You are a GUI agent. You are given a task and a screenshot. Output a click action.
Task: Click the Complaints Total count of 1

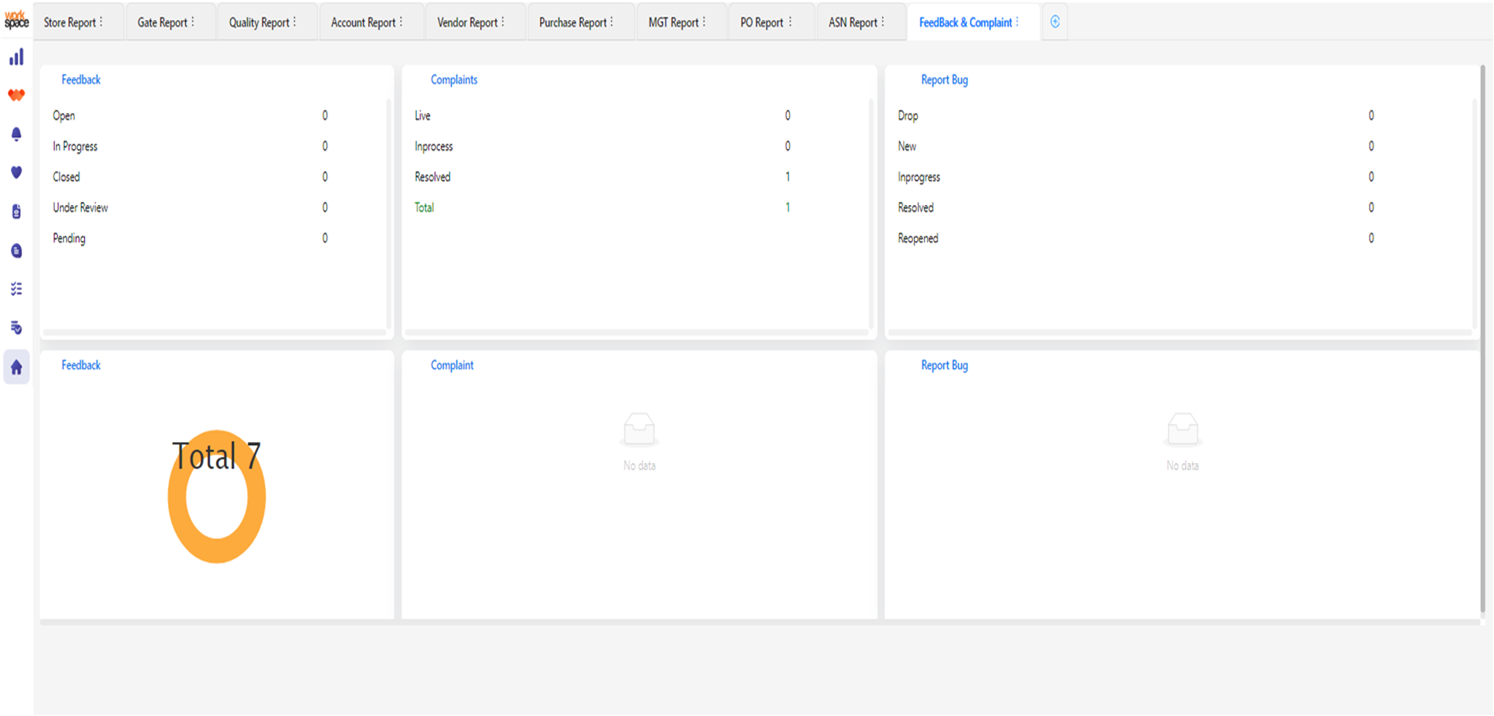pos(788,208)
